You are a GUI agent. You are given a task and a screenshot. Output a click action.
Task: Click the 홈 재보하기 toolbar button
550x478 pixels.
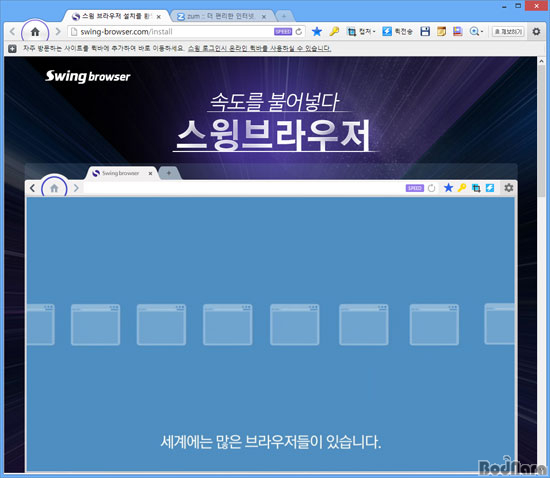point(508,32)
